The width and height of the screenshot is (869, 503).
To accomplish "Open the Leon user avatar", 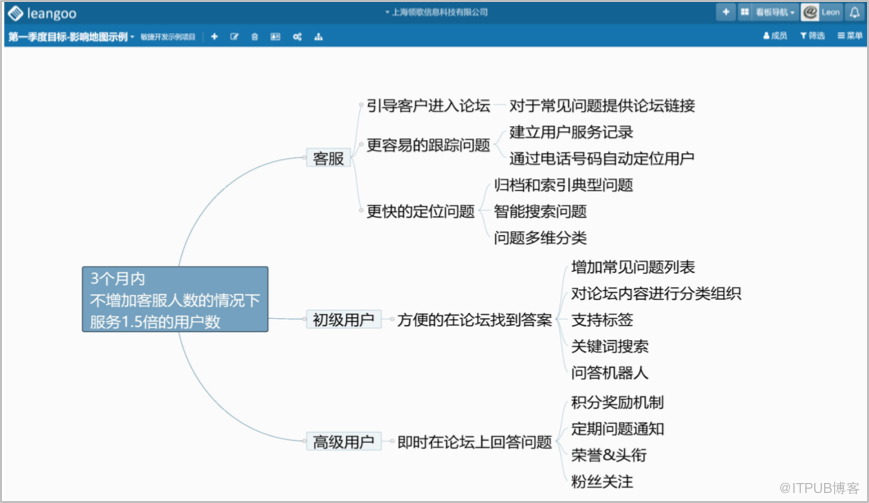I will pos(810,12).
